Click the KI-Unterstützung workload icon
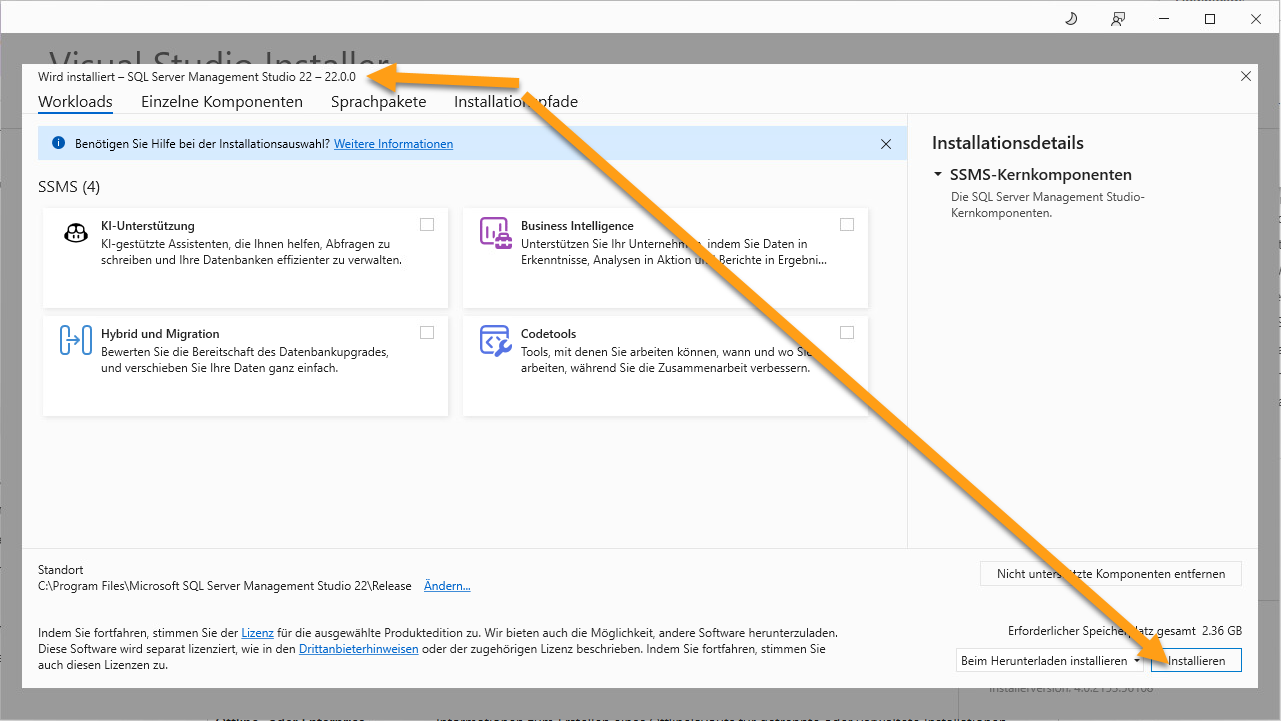The width and height of the screenshot is (1281, 721). click(76, 233)
